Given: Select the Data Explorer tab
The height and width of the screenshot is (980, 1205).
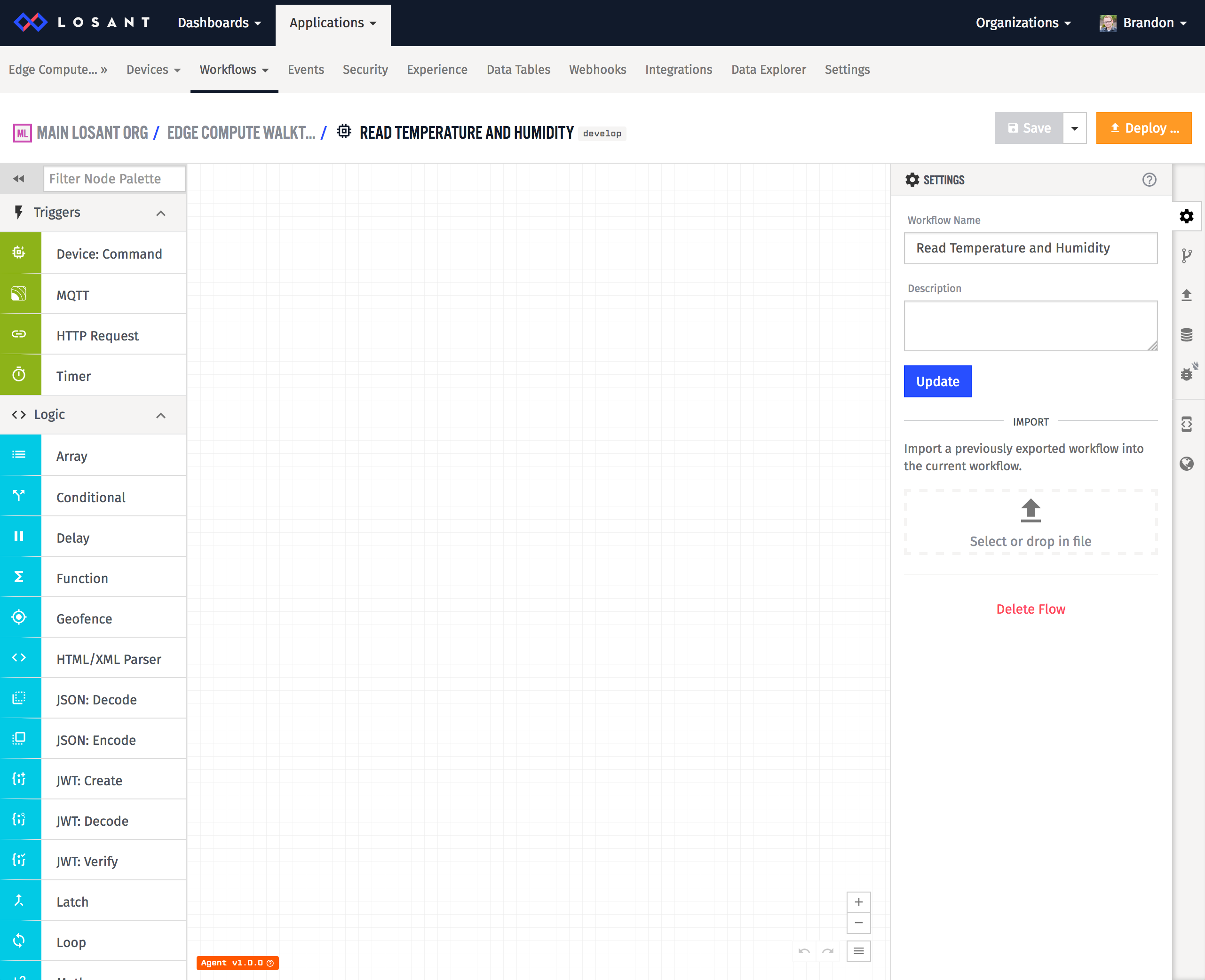Looking at the screenshot, I should coord(768,69).
